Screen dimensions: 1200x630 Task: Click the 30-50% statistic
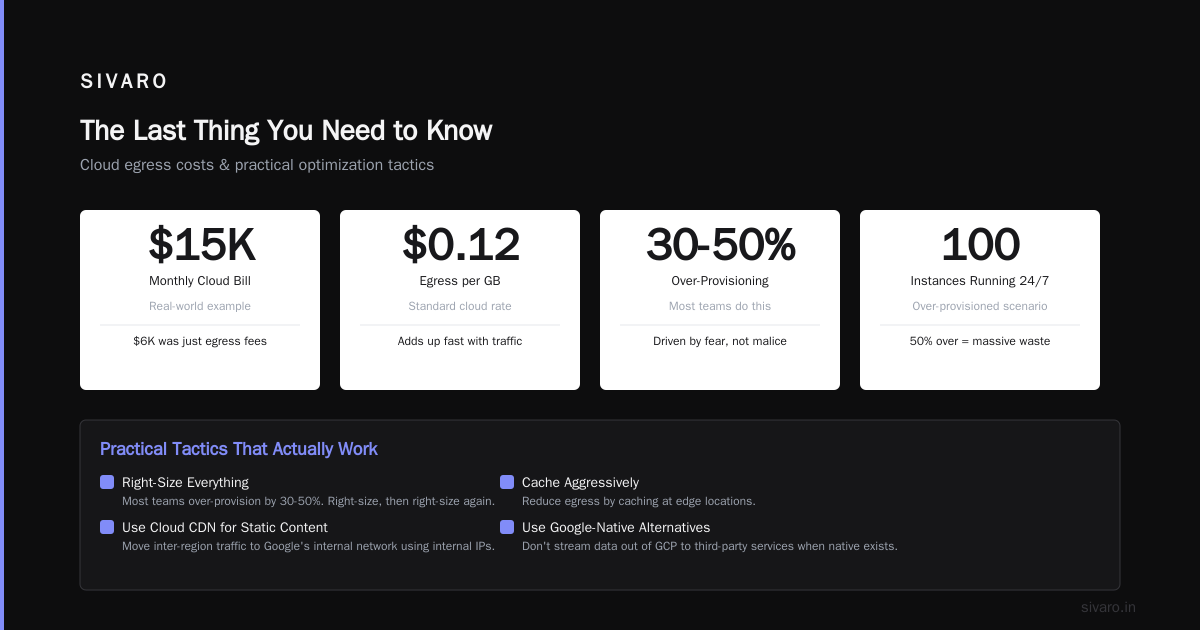click(720, 245)
